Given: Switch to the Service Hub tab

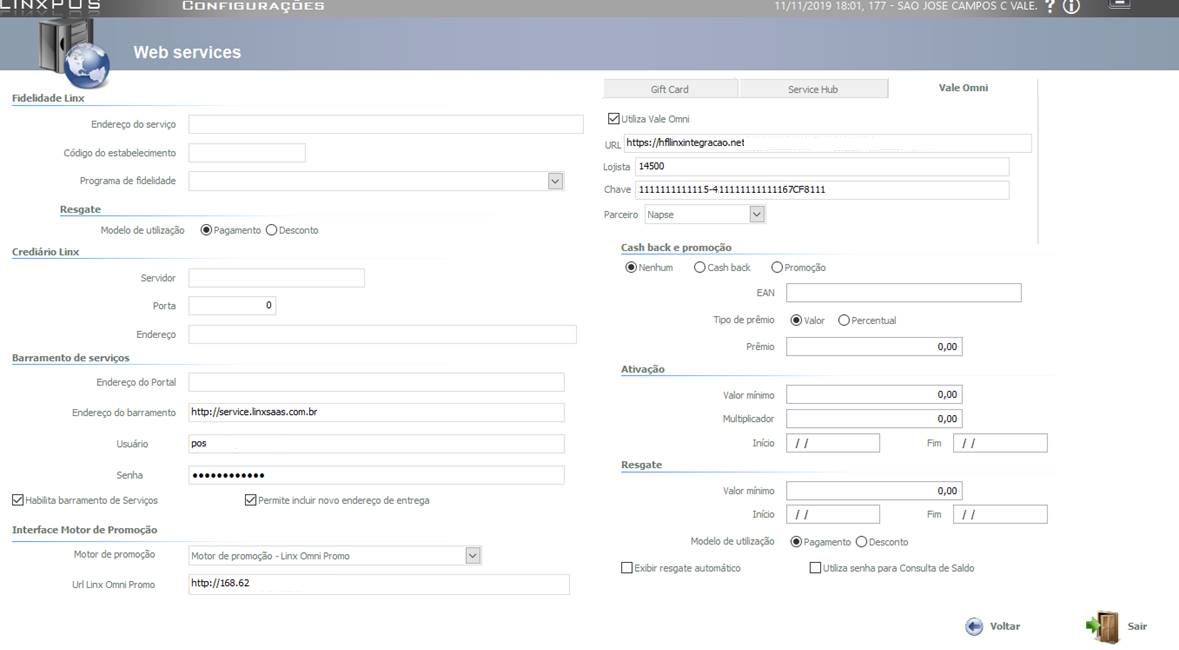Looking at the screenshot, I should pos(813,89).
